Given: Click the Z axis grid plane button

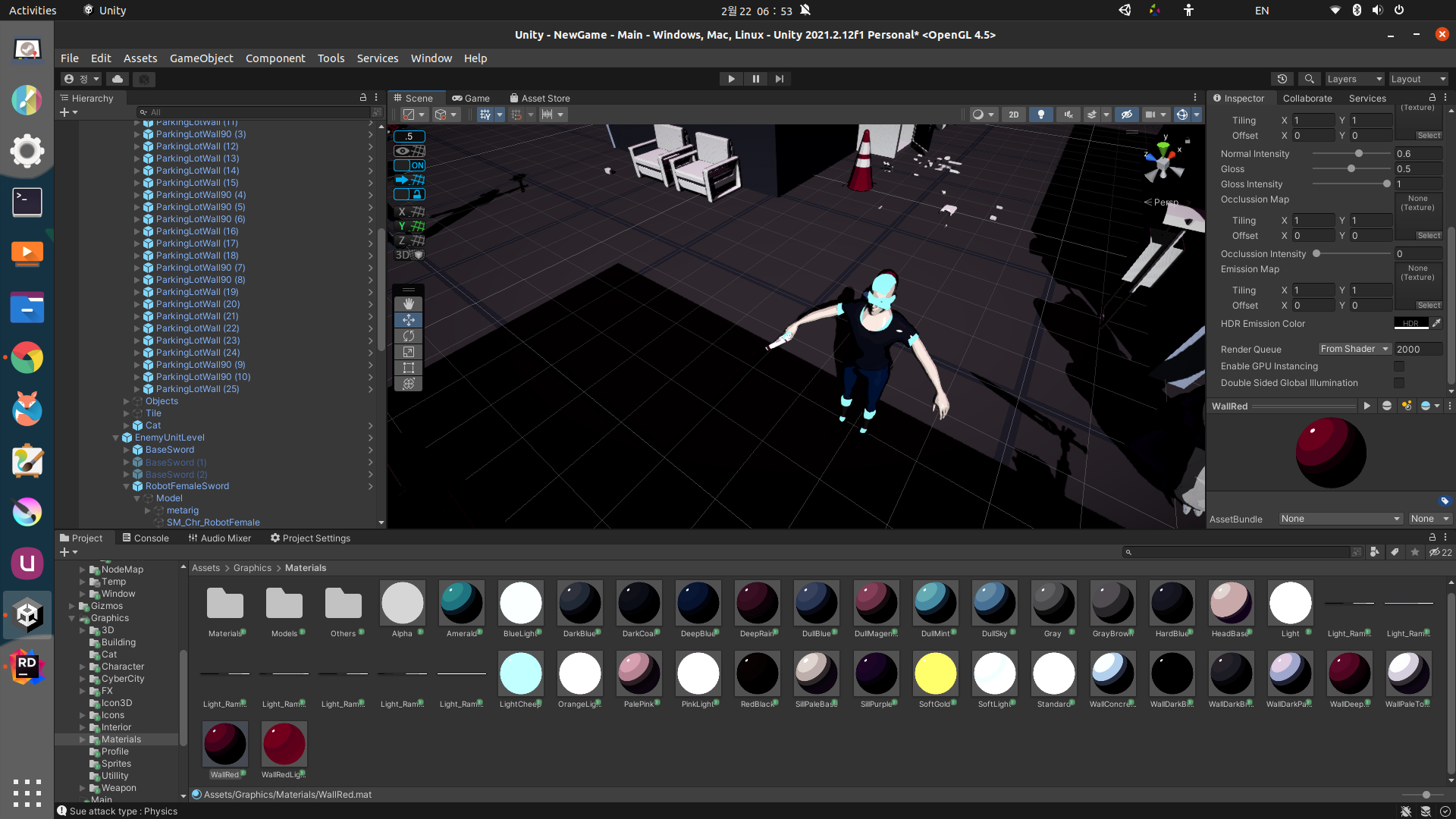Looking at the screenshot, I should point(409,240).
